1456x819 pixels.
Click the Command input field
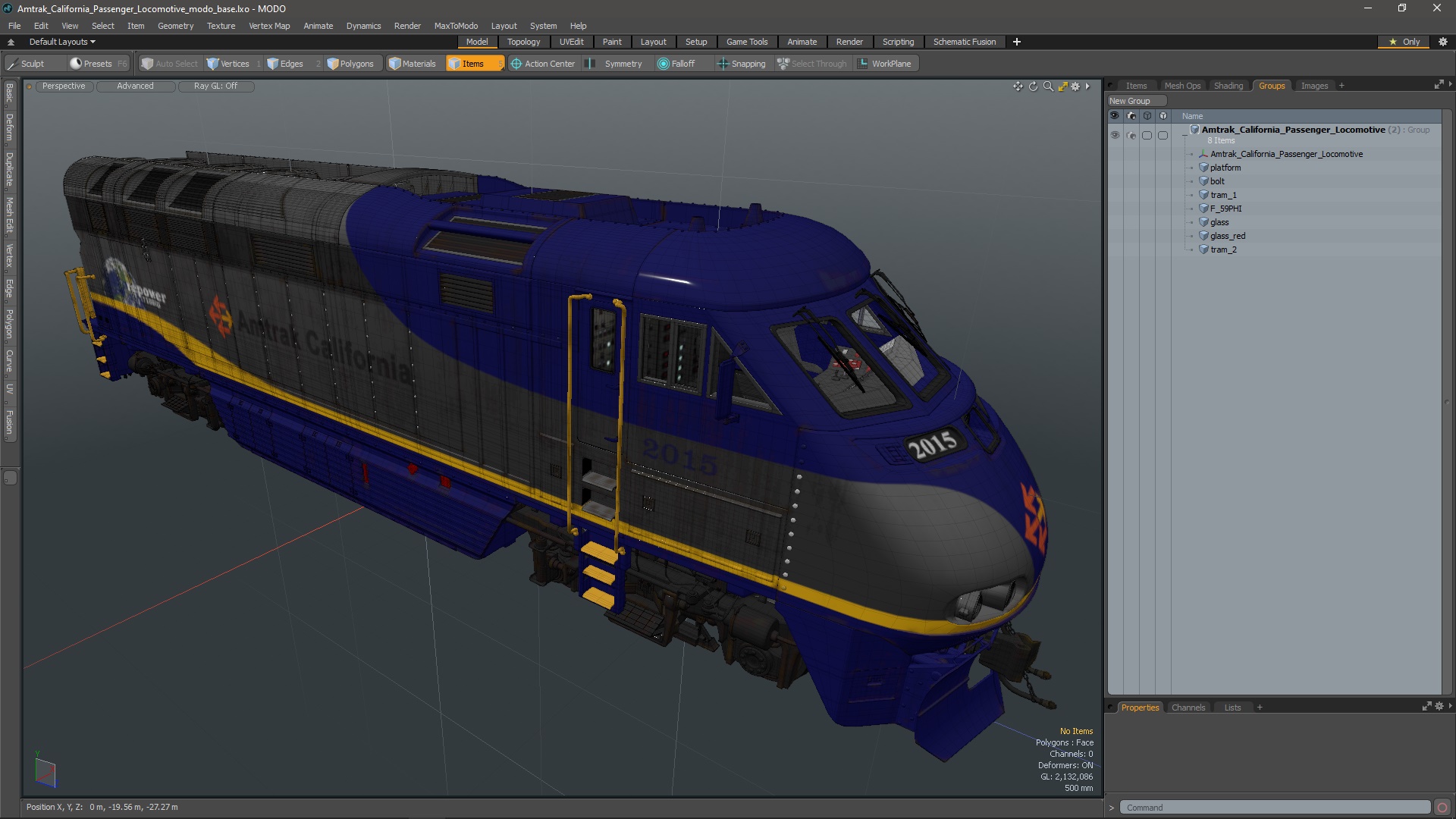click(x=1276, y=808)
